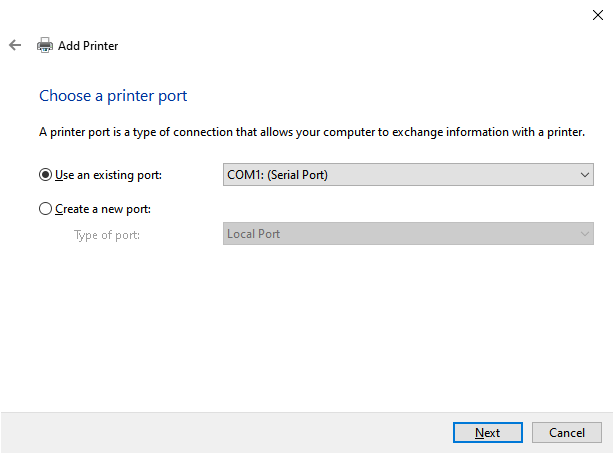Open the COM1: (Serial Port) dropdown
This screenshot has height=454, width=614.
[408, 175]
